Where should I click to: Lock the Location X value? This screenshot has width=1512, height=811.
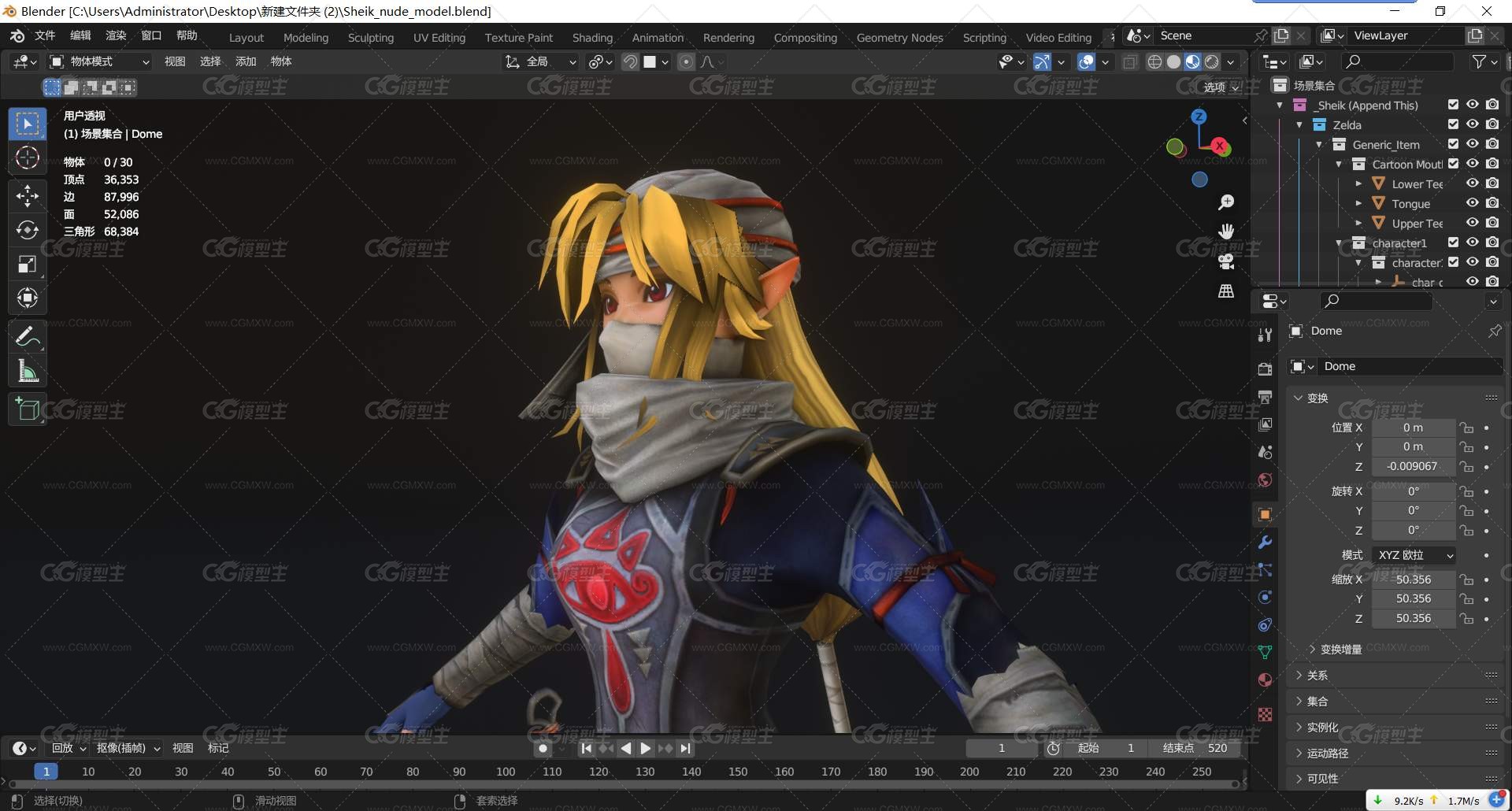(1466, 428)
